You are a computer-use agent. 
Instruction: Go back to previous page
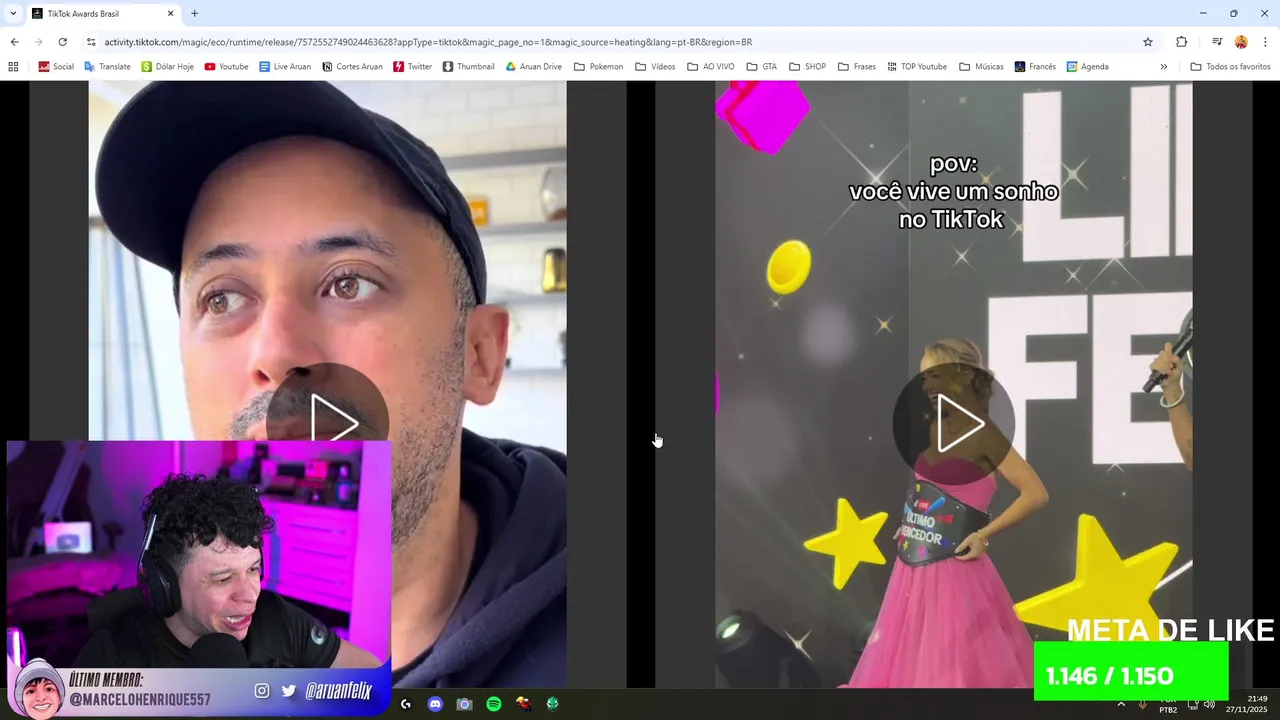14,42
